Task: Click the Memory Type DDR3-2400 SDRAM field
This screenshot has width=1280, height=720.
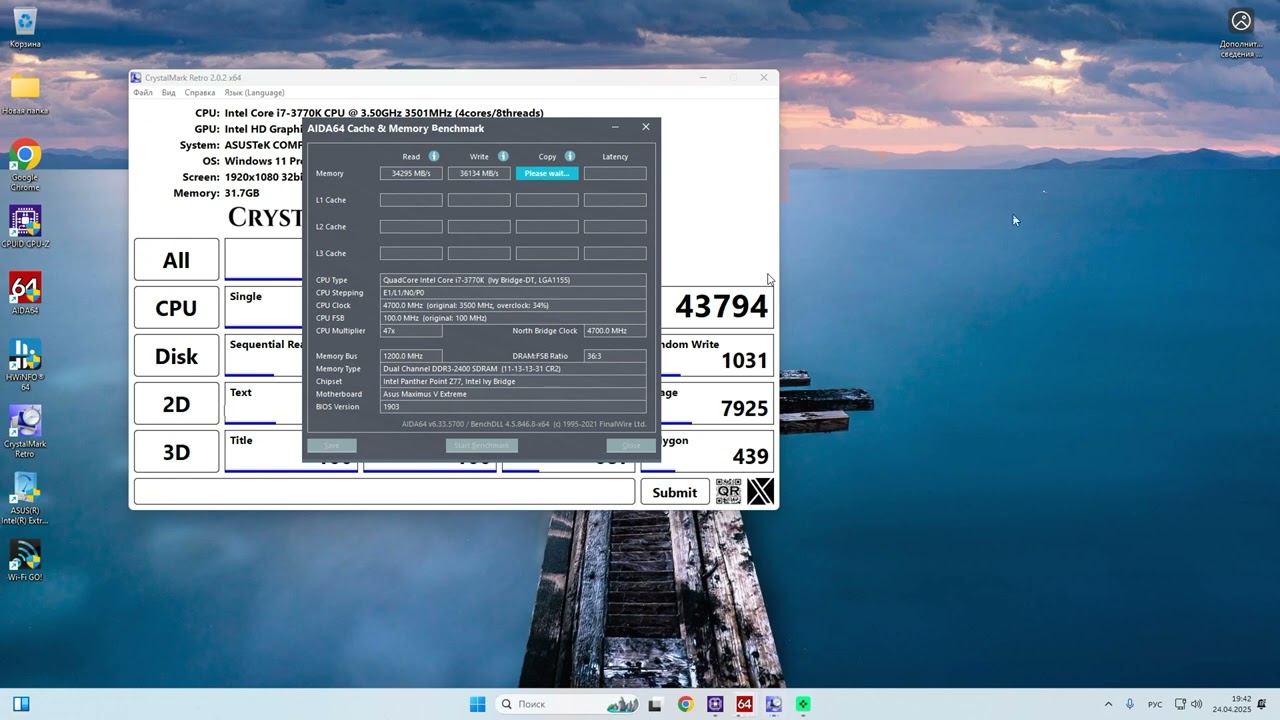Action: tap(513, 369)
